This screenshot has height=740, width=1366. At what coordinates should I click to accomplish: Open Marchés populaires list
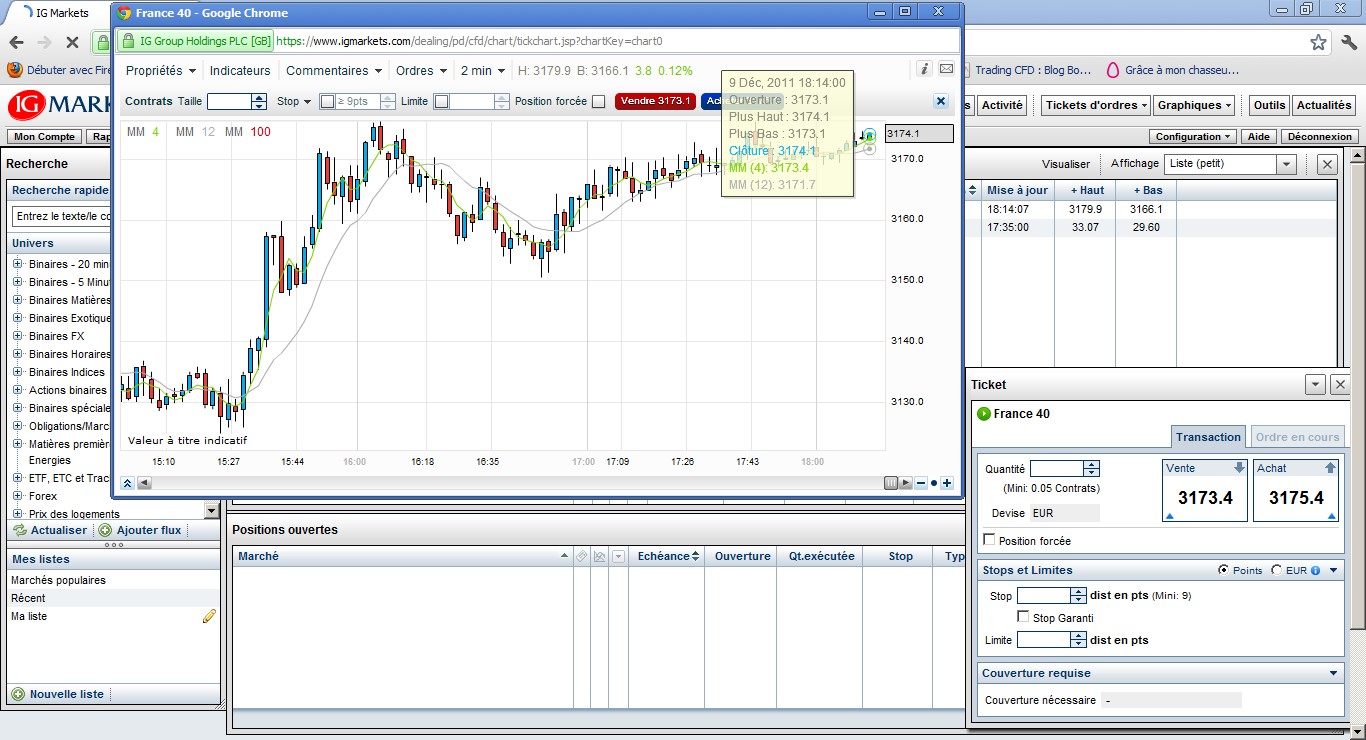pos(58,580)
